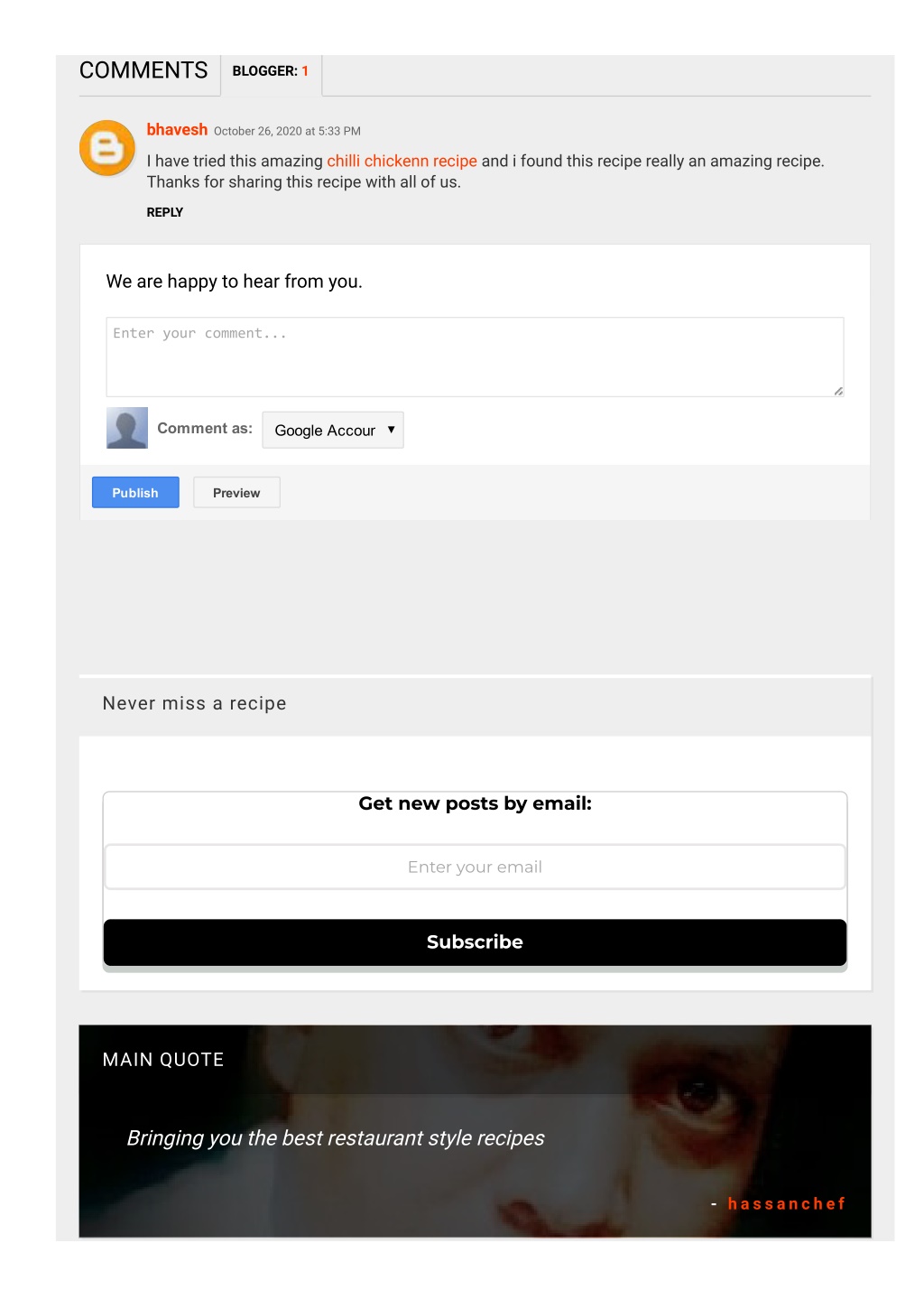Click the Bringing you the best quote text
This screenshot has width=924, height=1308.
coord(336,1138)
